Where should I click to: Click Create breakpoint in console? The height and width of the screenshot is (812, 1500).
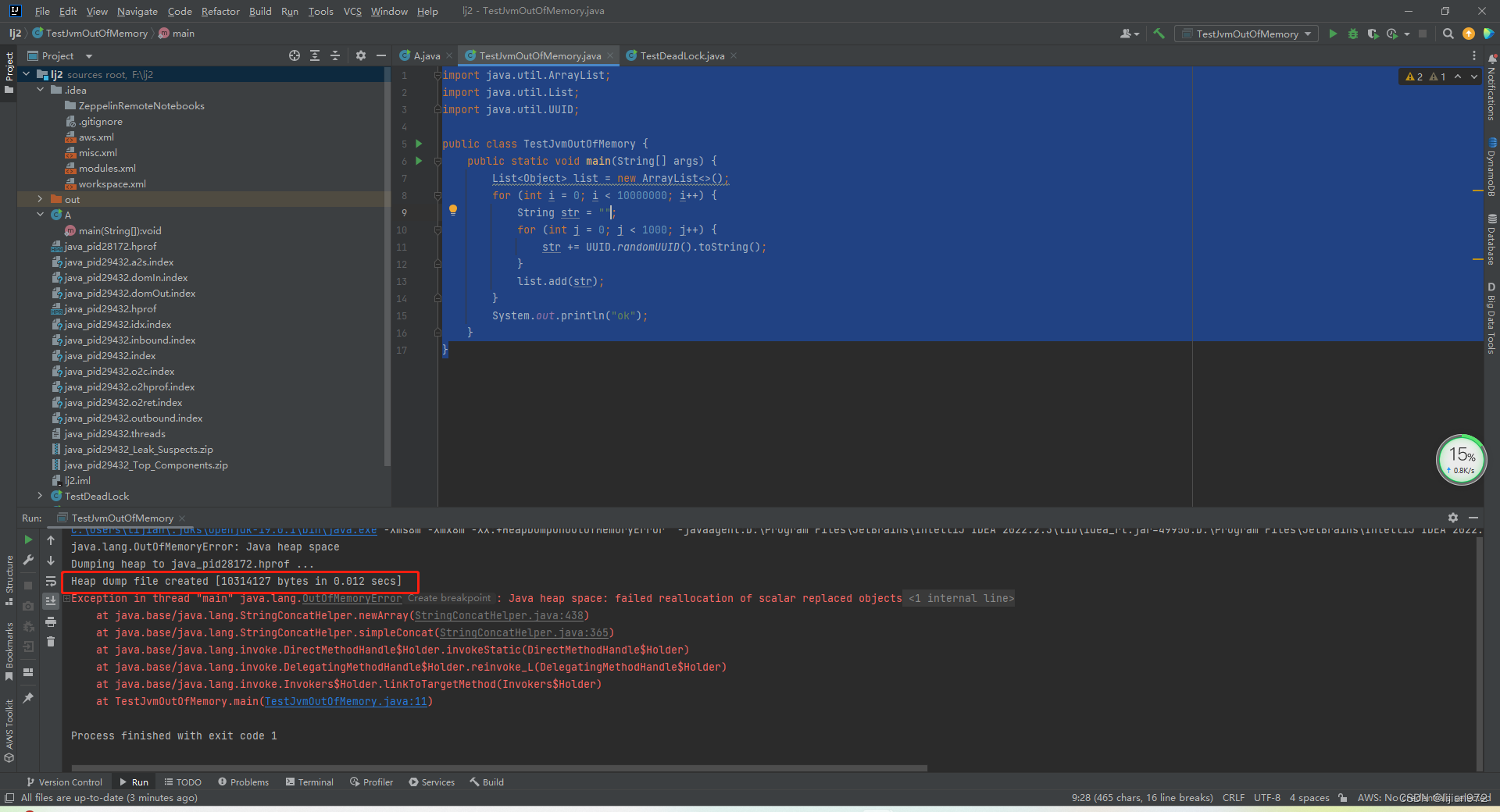[x=449, y=598]
